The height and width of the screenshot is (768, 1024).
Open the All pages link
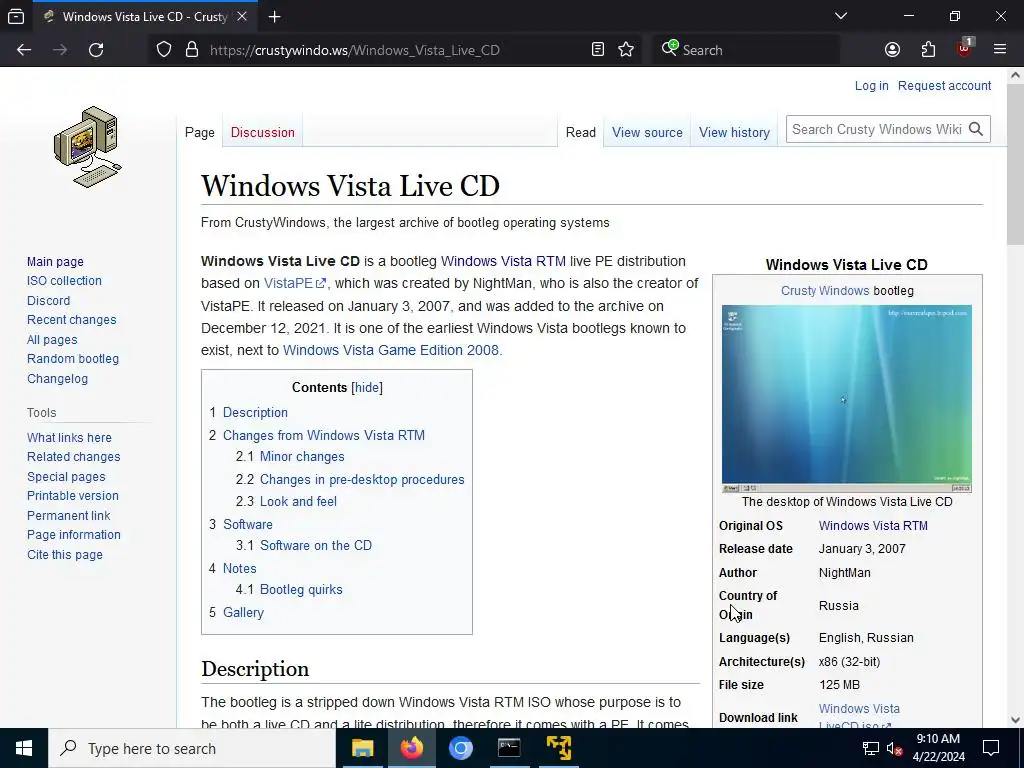(52, 340)
